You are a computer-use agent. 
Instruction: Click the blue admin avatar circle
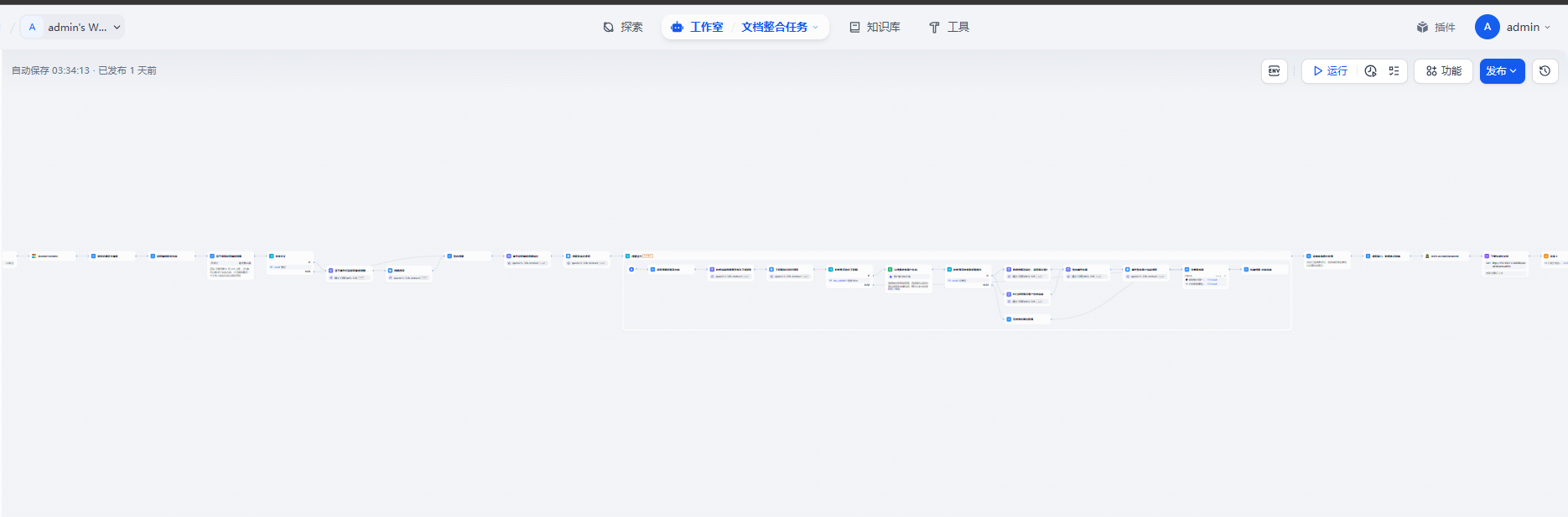[x=1488, y=27]
